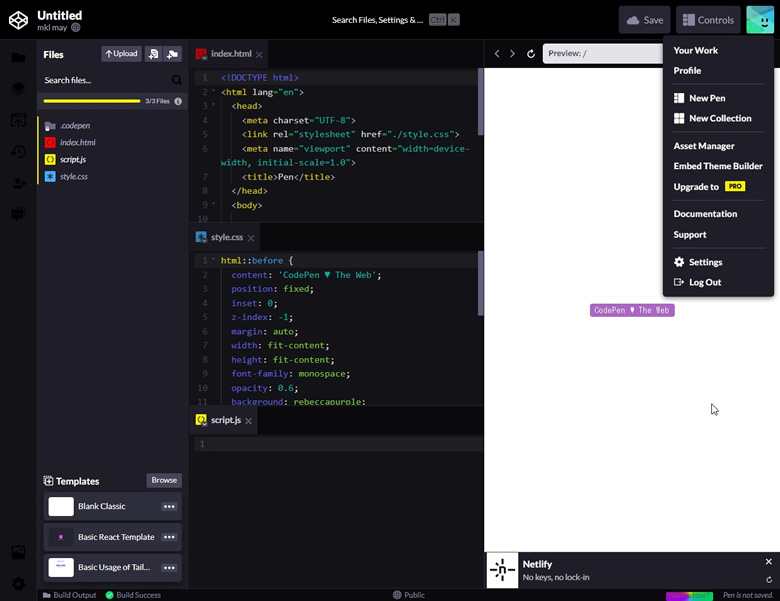Click the Netlify logo thumbnail
This screenshot has height=601, width=780.
click(502, 570)
